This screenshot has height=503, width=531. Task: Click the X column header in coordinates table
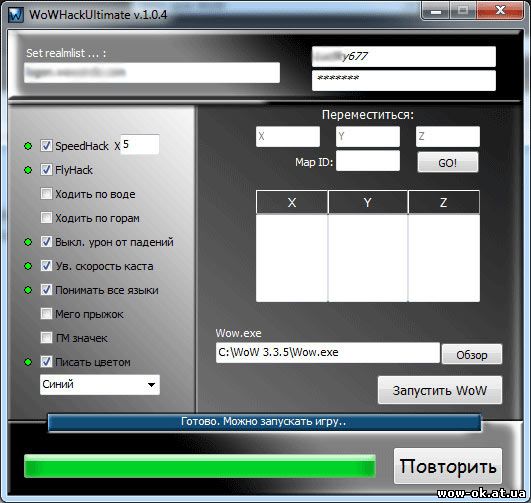(292, 202)
